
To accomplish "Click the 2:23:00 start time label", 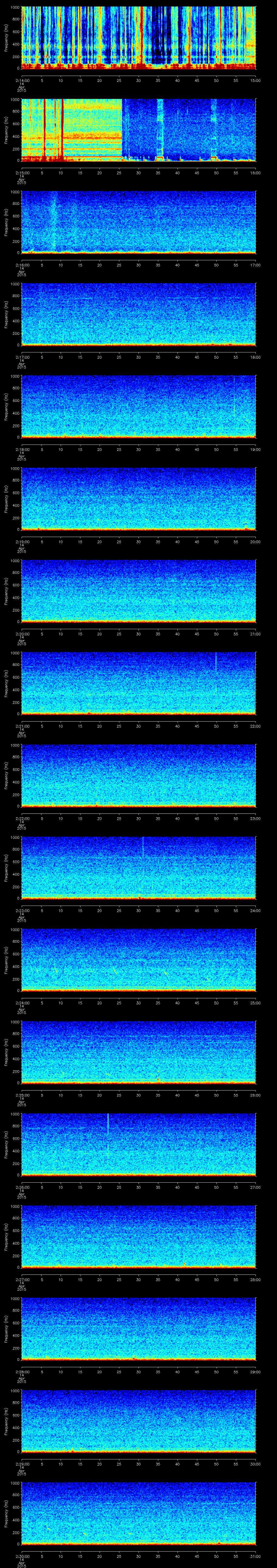I will [22, 910].
